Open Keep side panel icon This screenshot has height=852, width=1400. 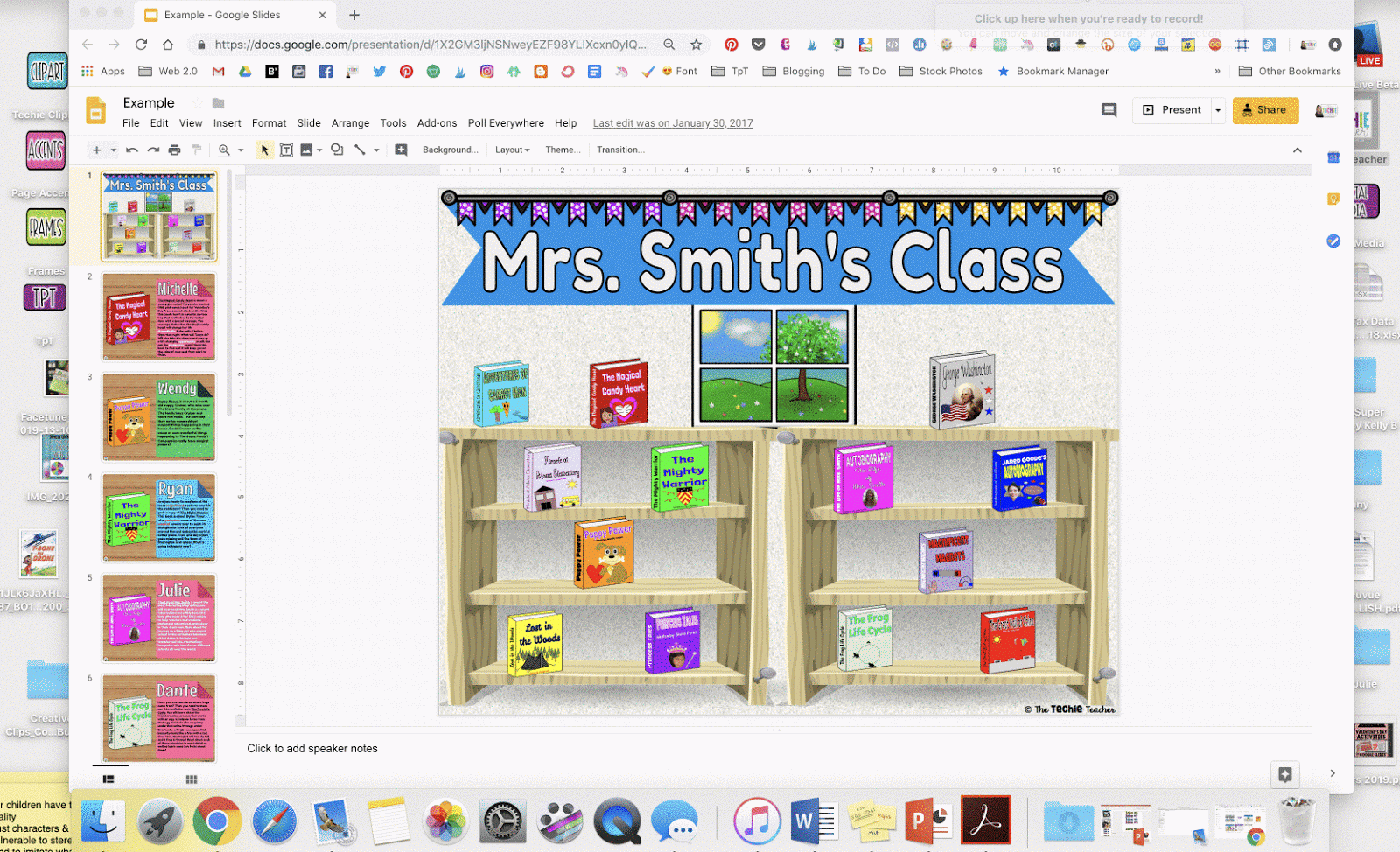pyautogui.click(x=1333, y=199)
